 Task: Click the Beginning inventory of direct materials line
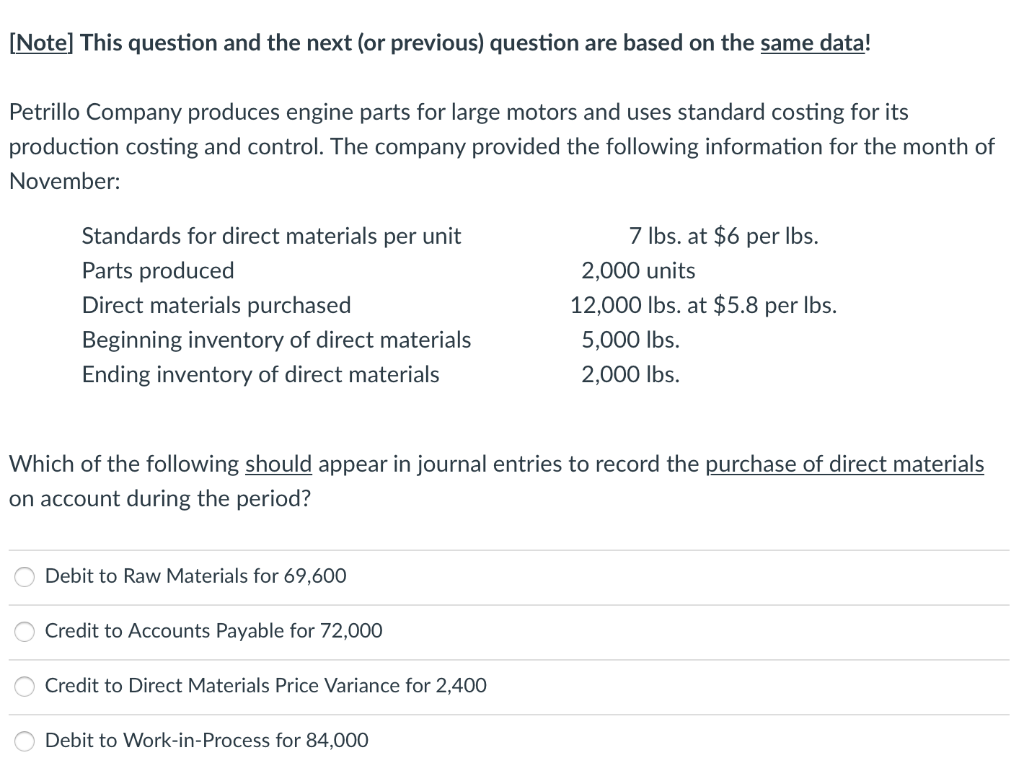click(x=276, y=340)
